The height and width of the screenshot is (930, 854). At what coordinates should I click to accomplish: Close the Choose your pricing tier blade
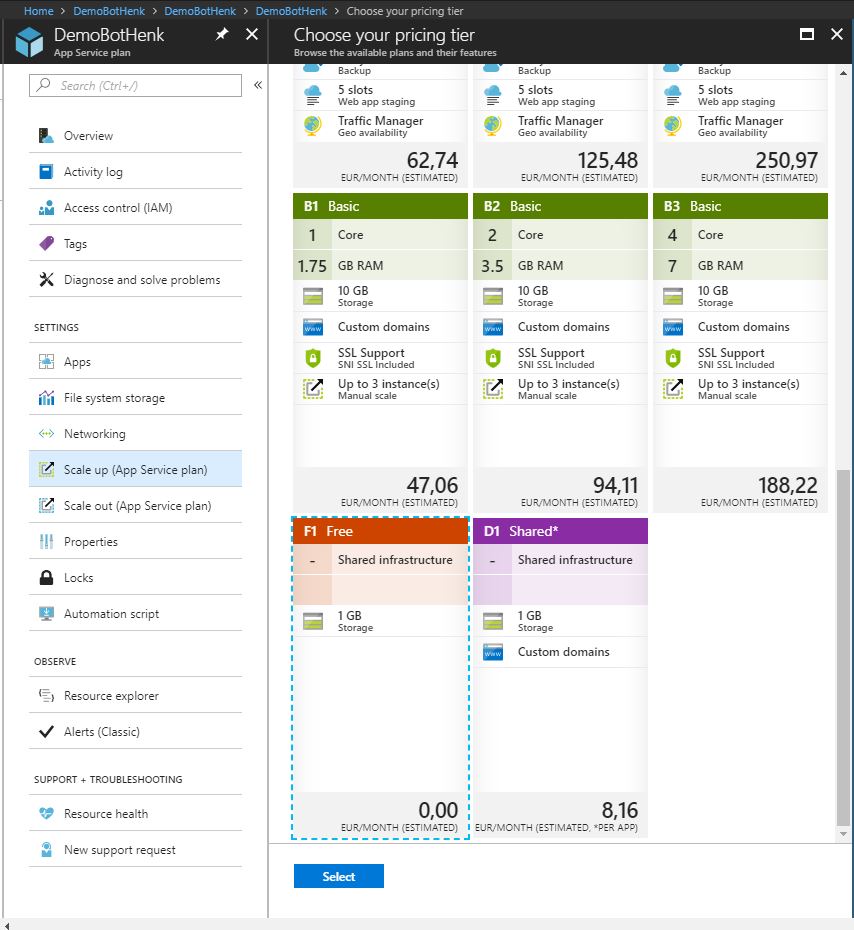[837, 34]
